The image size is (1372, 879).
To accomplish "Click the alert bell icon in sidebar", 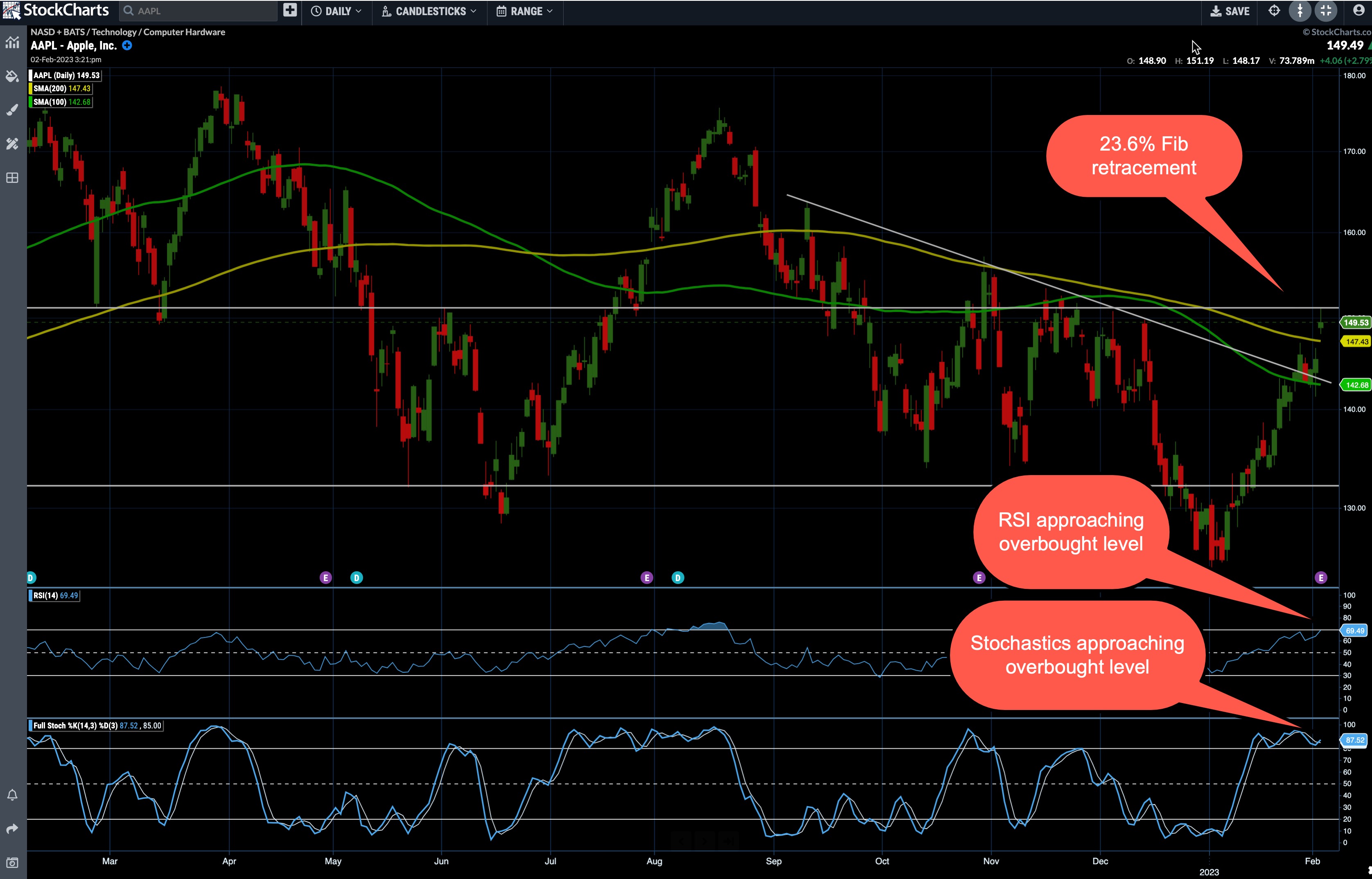I will (x=13, y=795).
